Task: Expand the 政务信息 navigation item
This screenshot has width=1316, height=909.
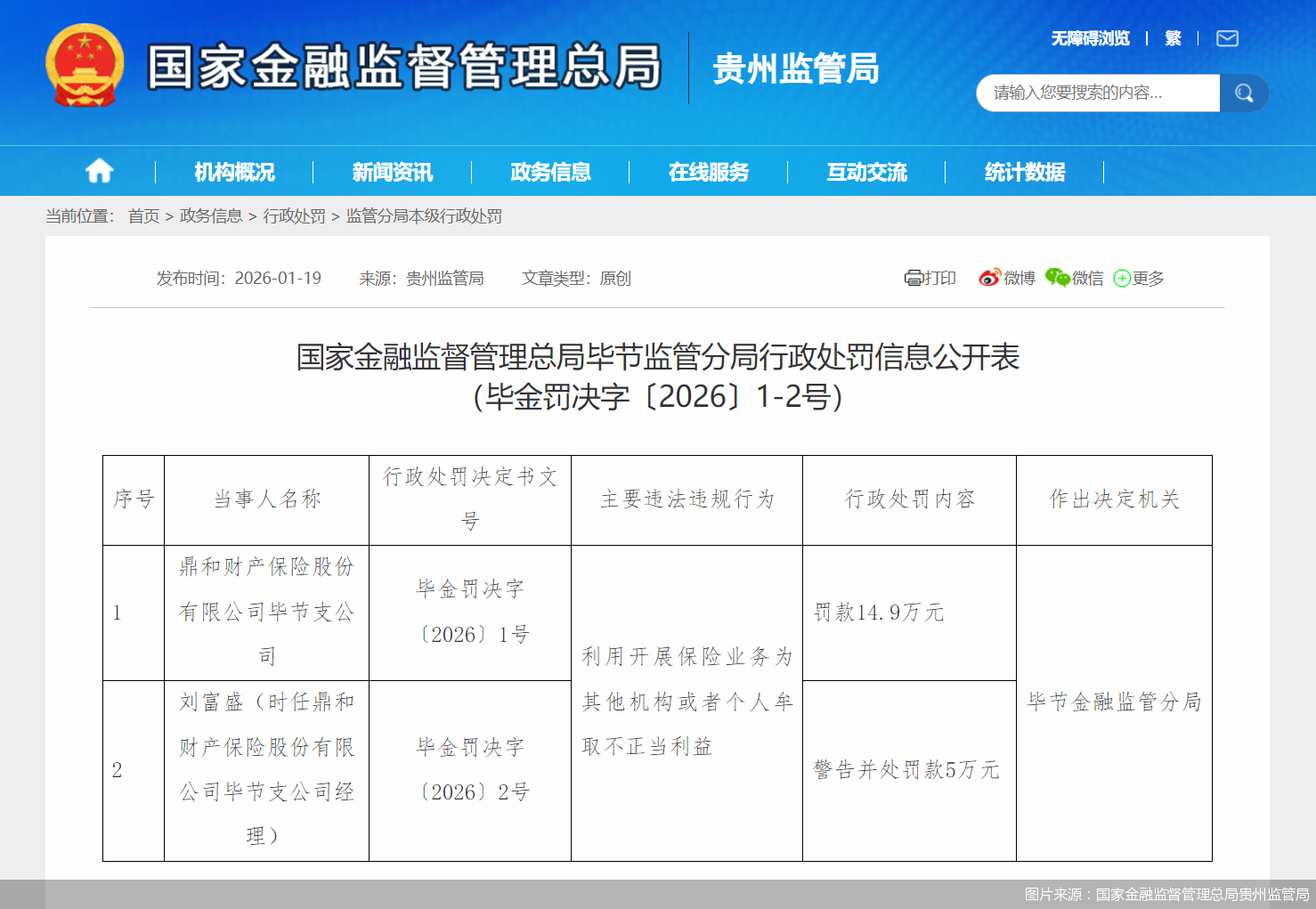Action: (550, 171)
